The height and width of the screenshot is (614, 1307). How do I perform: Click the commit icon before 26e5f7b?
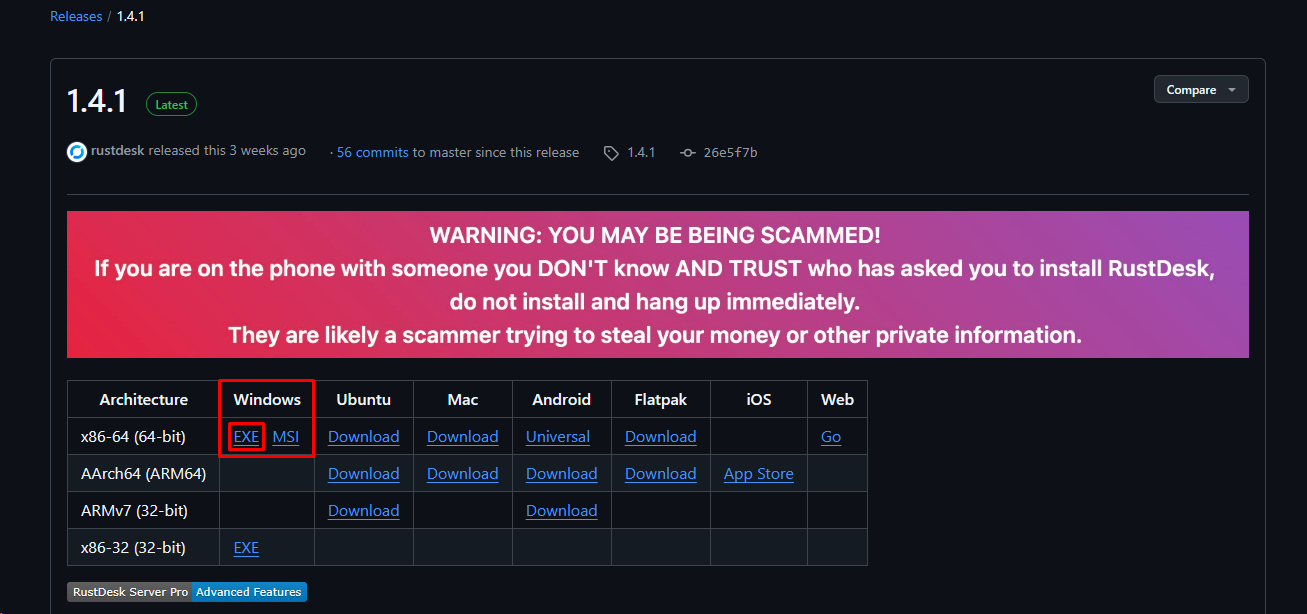687,153
